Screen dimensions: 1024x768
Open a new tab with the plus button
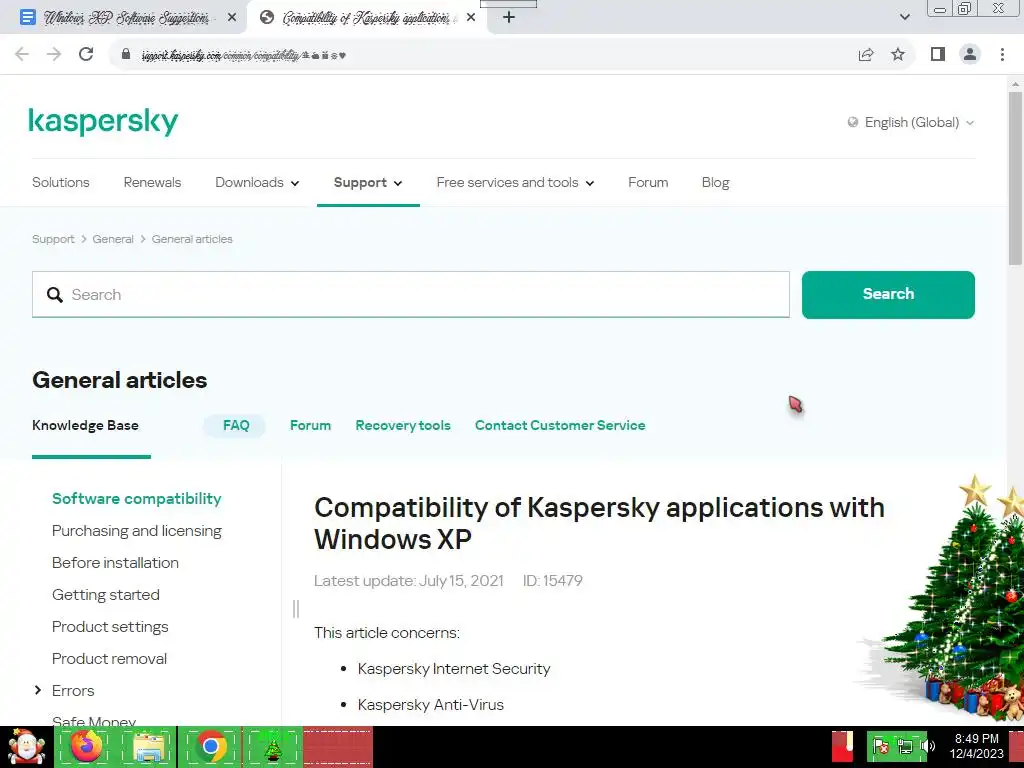(509, 18)
